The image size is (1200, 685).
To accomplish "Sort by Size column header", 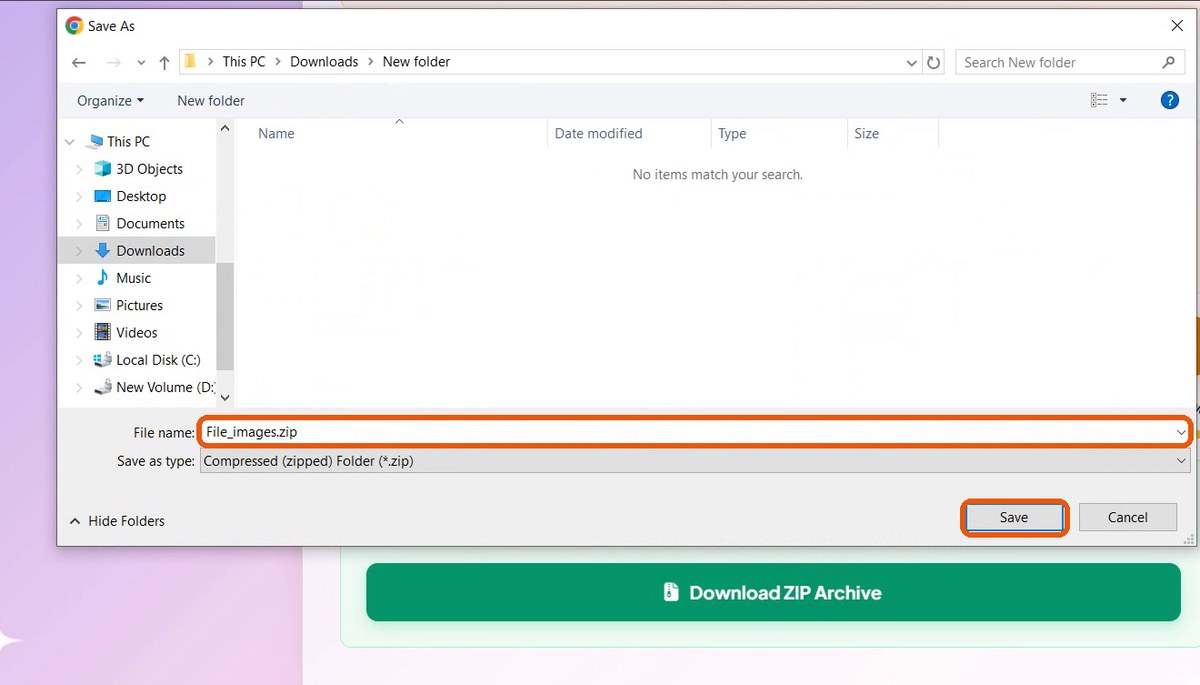I will coord(867,133).
